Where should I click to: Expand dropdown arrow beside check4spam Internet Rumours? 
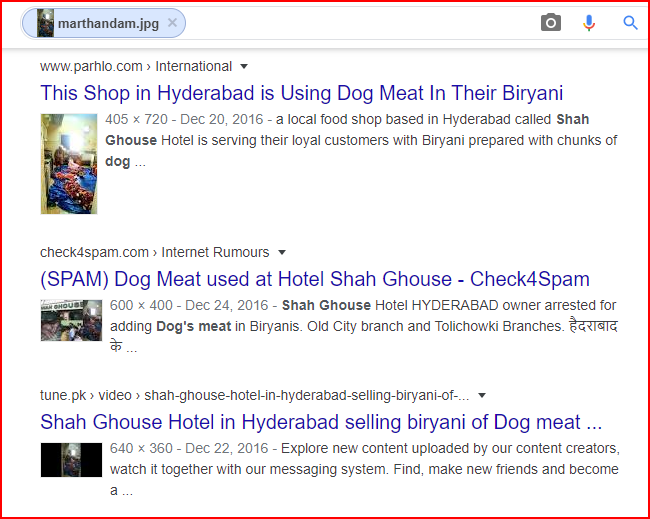pyautogui.click(x=282, y=252)
